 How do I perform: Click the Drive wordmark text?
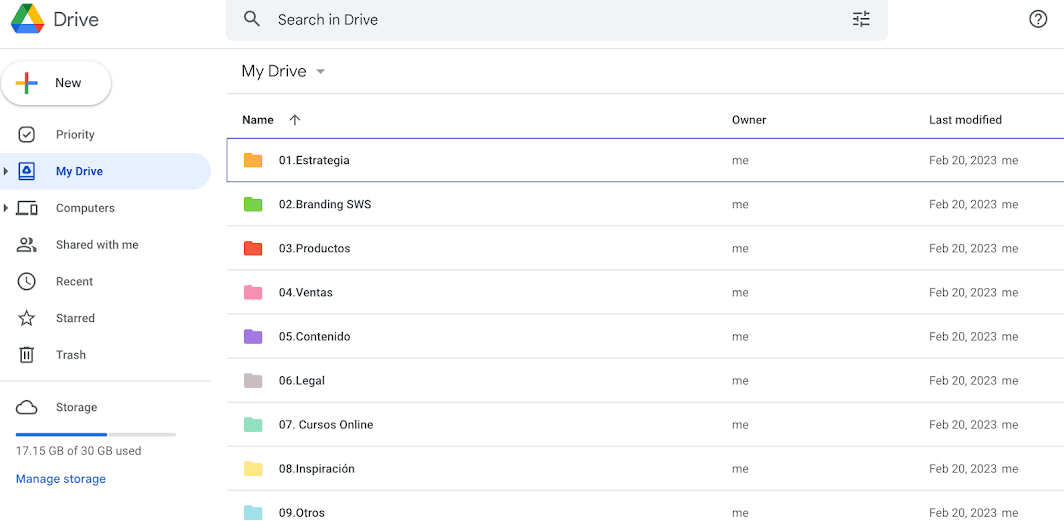click(x=76, y=19)
